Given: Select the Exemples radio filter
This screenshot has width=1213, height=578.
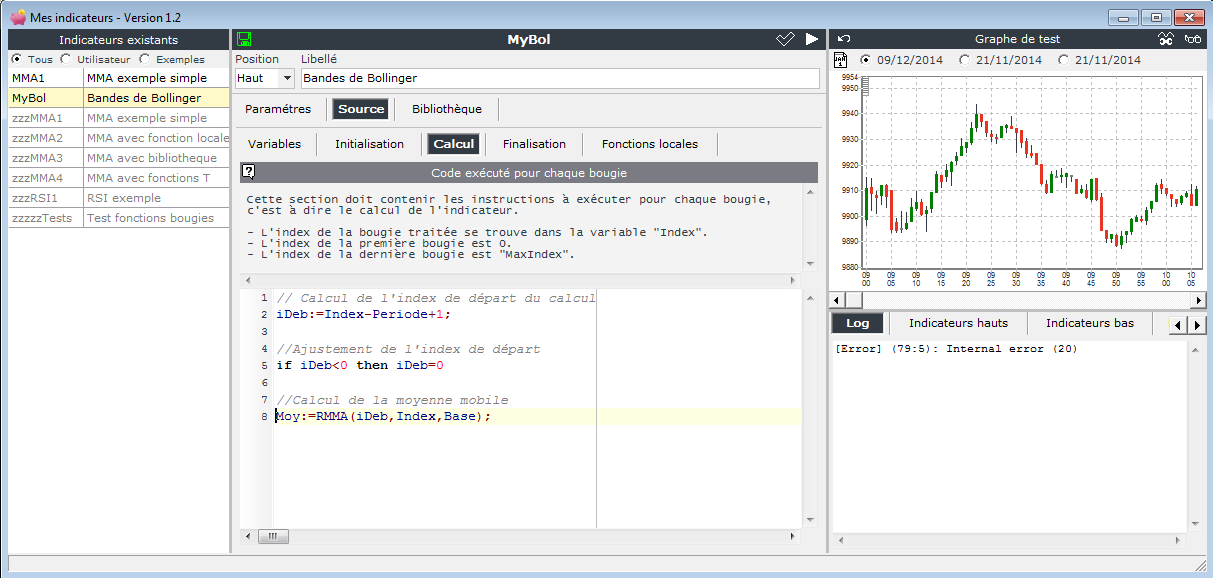Looking at the screenshot, I should (146, 59).
